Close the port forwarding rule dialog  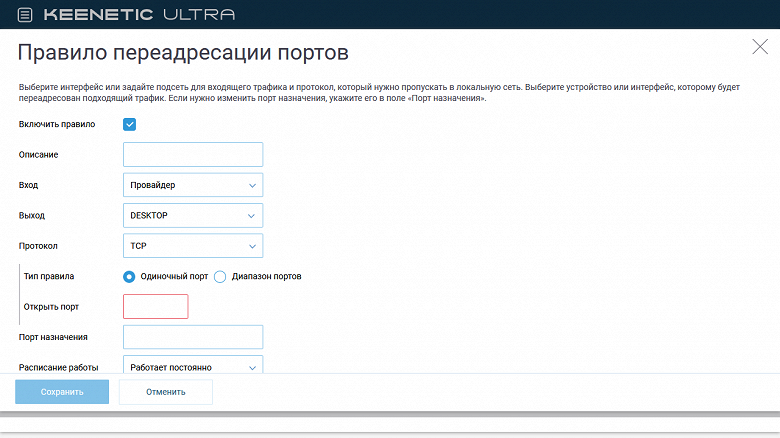[760, 47]
